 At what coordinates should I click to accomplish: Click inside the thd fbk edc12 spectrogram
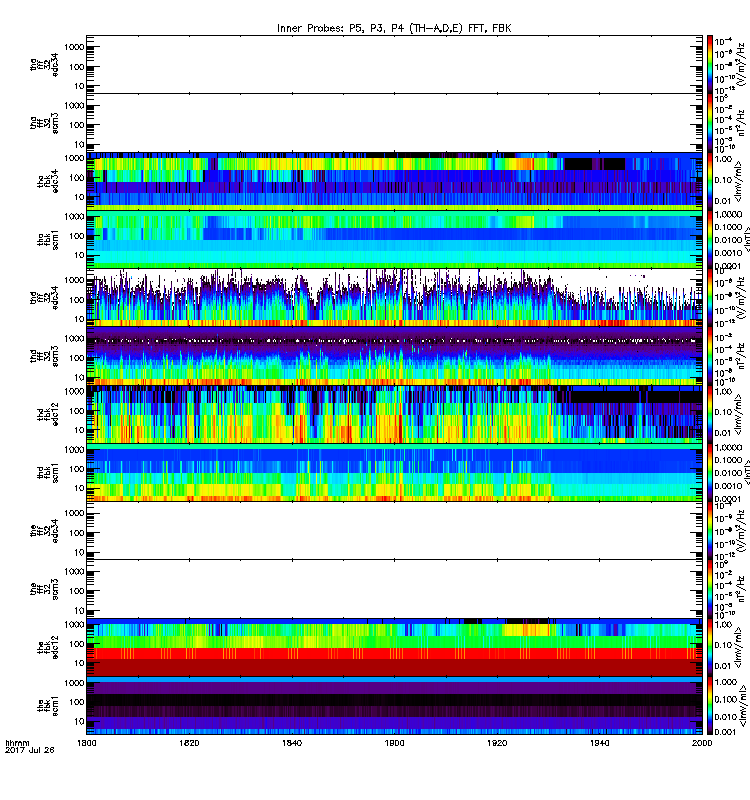[394, 414]
